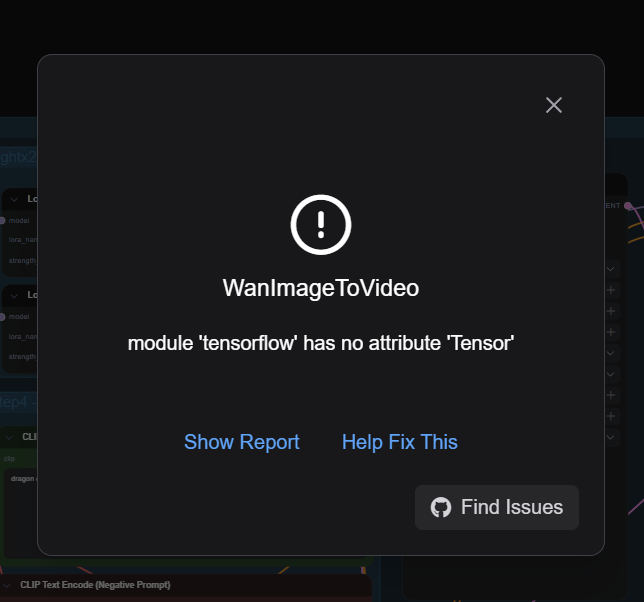This screenshot has height=602, width=644.
Task: Click the model input dot on upper Lora node
Action: click(2, 221)
